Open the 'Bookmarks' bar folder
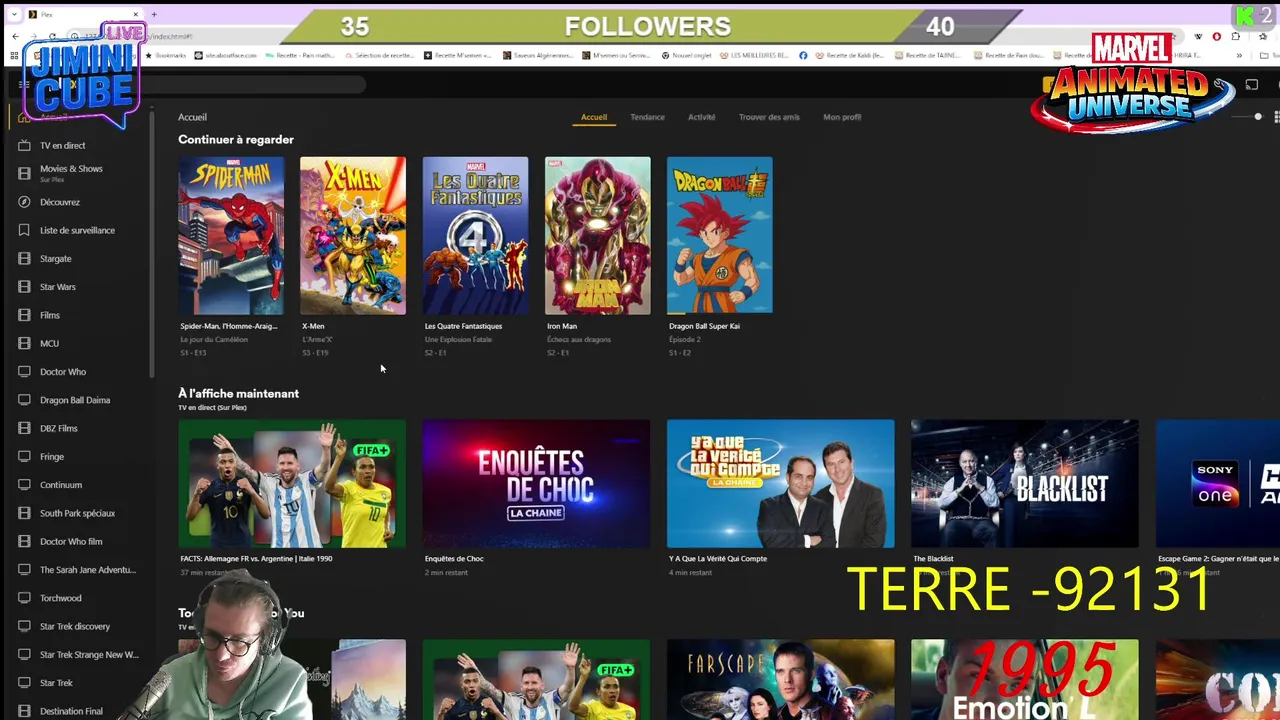The width and height of the screenshot is (1280, 720). tap(165, 56)
